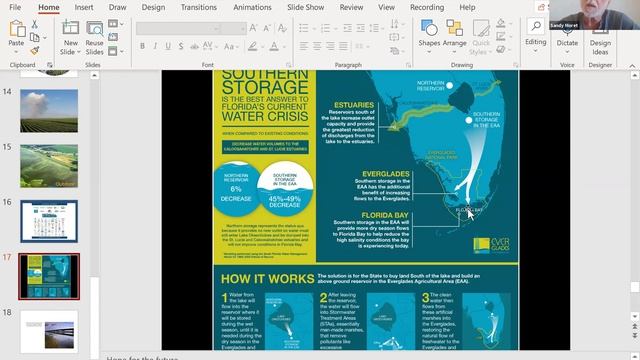The width and height of the screenshot is (640, 360).
Task: Align text left
Action: click(304, 46)
